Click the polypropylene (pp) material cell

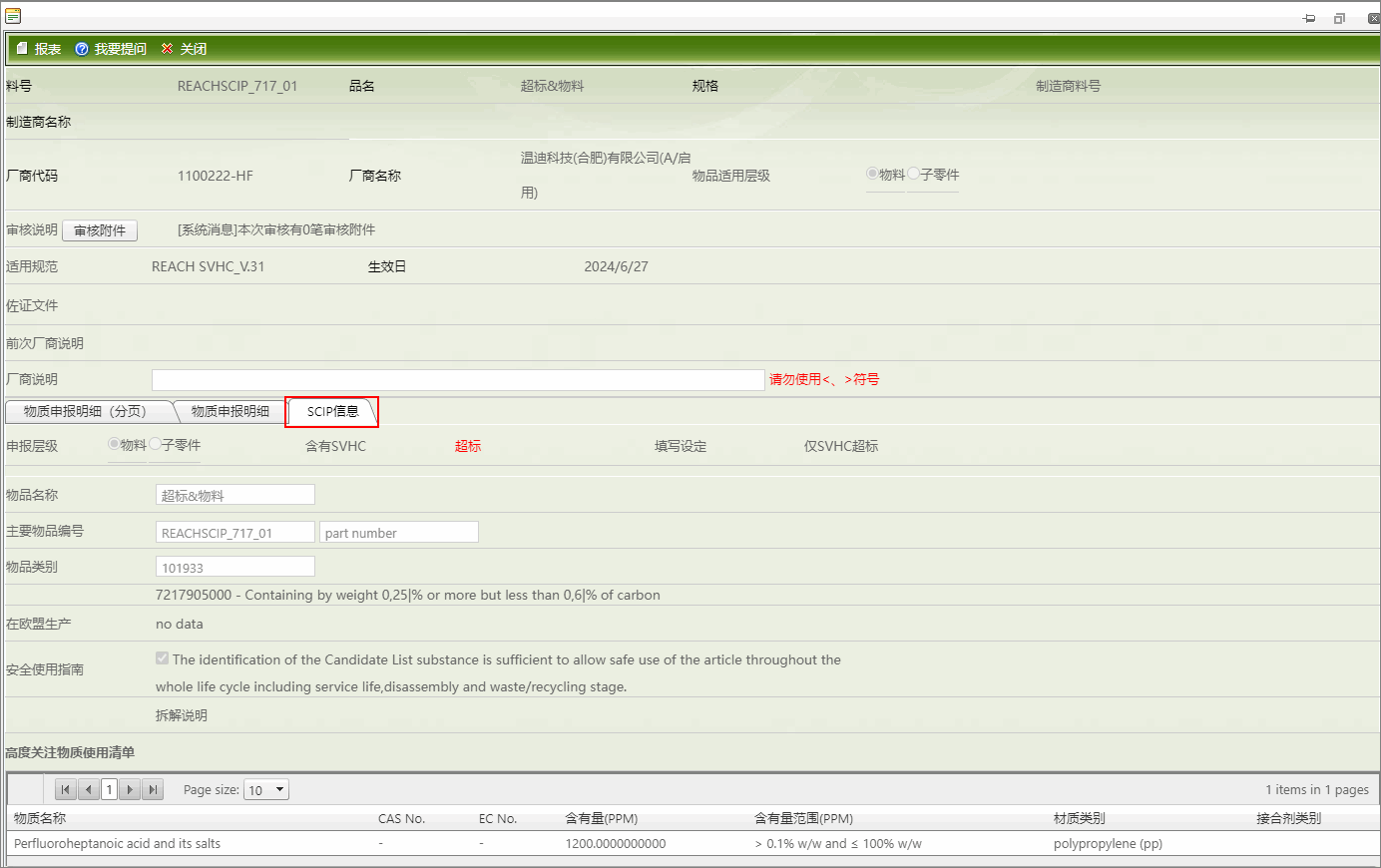pyautogui.click(x=1109, y=843)
